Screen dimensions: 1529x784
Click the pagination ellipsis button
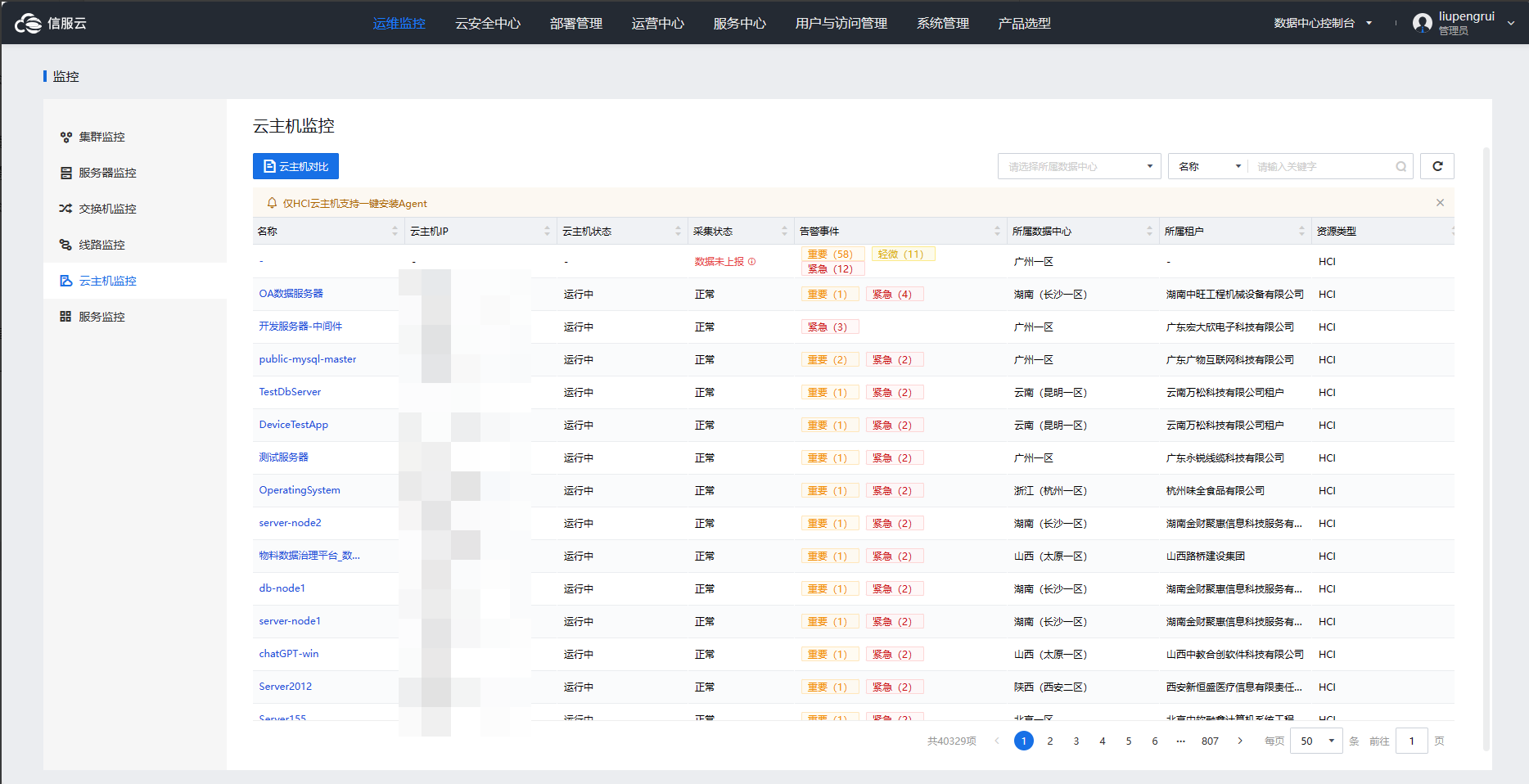[x=1181, y=741]
